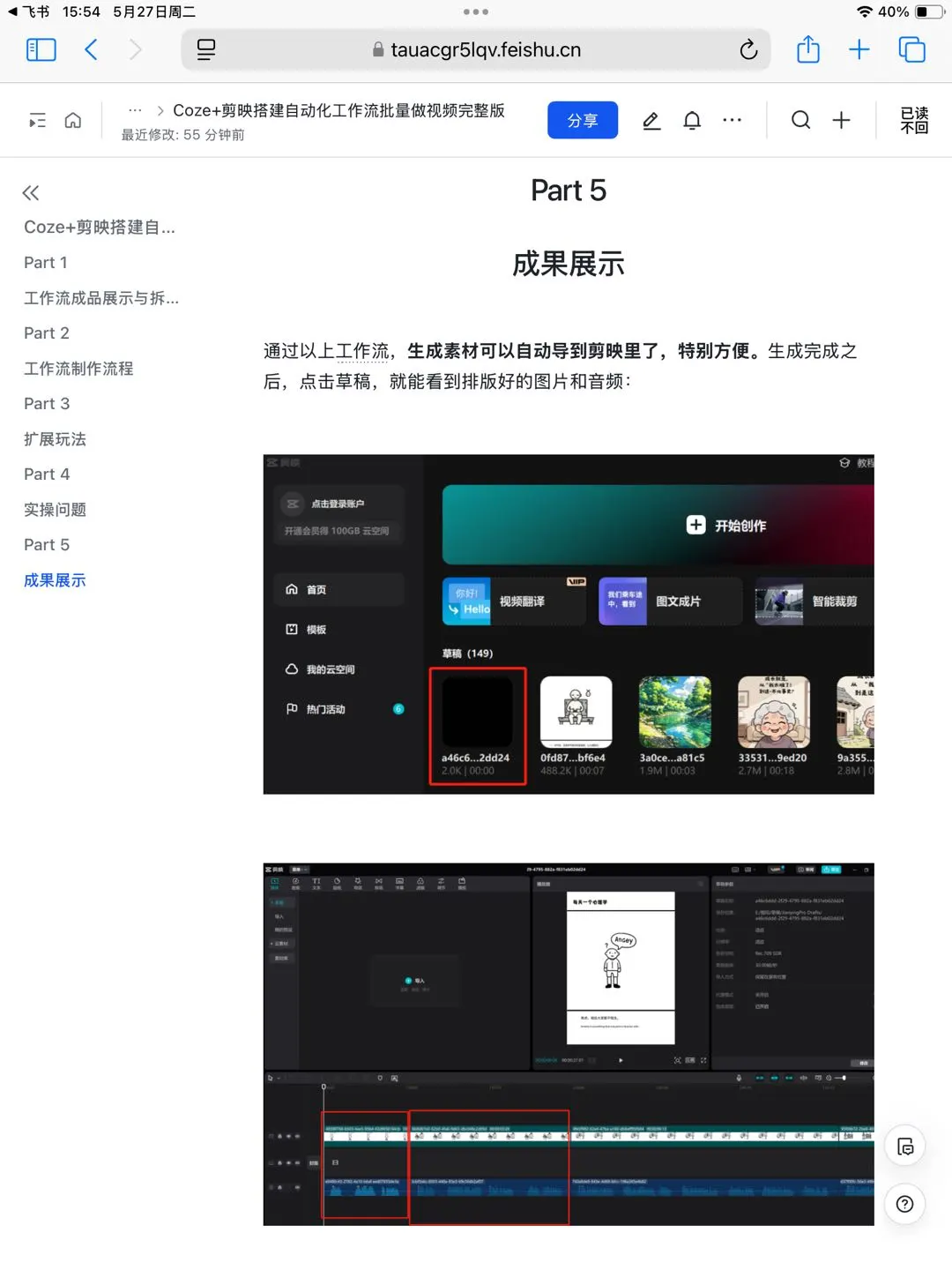The width and height of the screenshot is (952, 1270).
Task: Tap the tauacgr5lqv.feishu.cn address bar
Action: point(485,50)
